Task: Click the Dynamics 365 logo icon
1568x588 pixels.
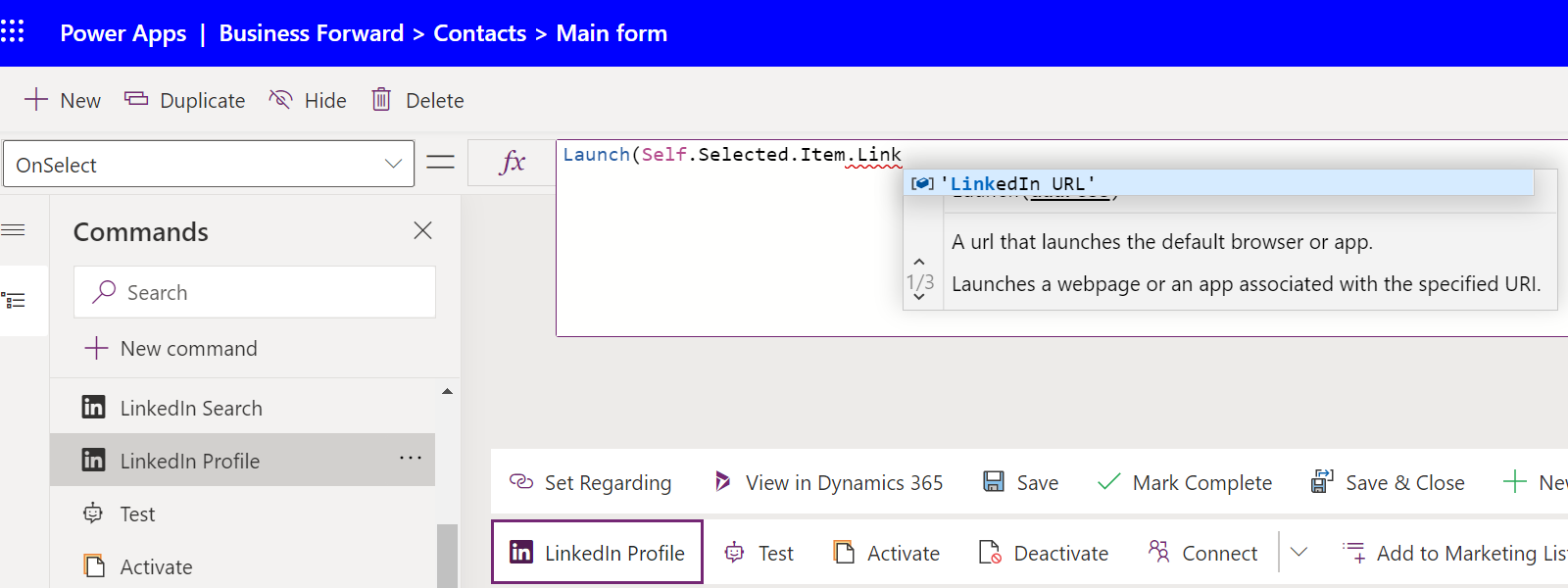Action: [x=722, y=481]
